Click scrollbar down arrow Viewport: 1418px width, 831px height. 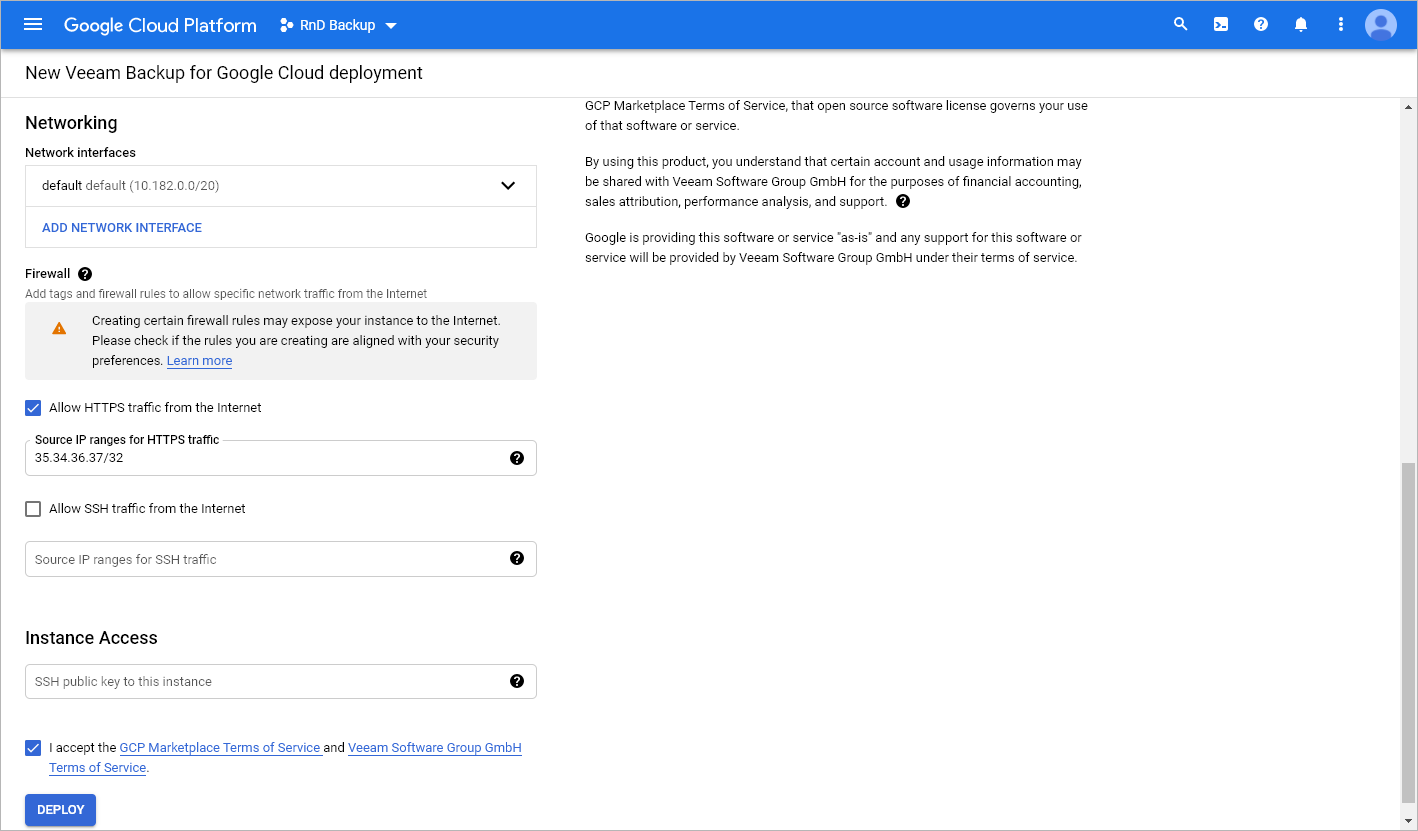pyautogui.click(x=1408, y=821)
